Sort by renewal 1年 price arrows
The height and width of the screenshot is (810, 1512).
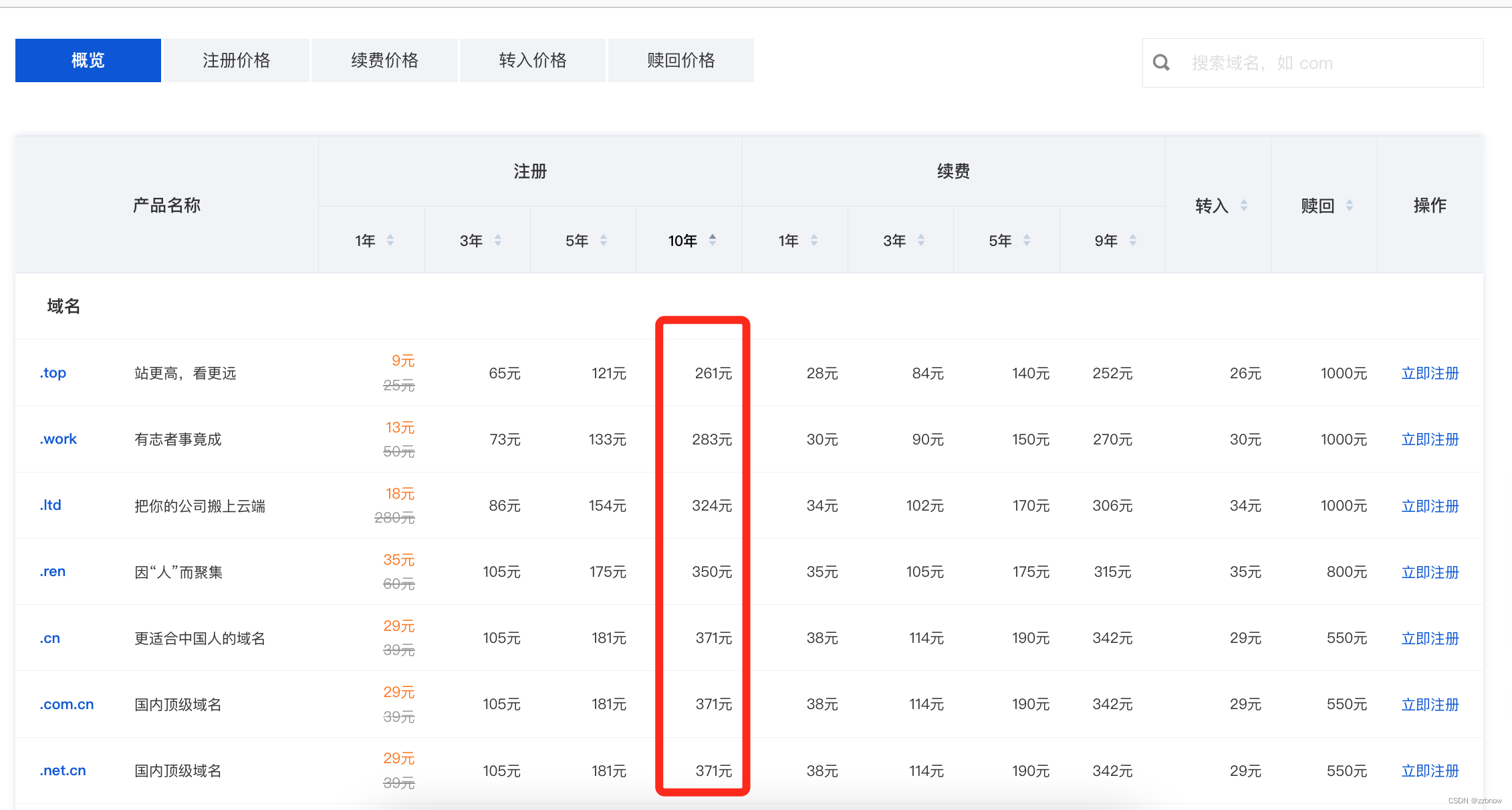coord(814,240)
